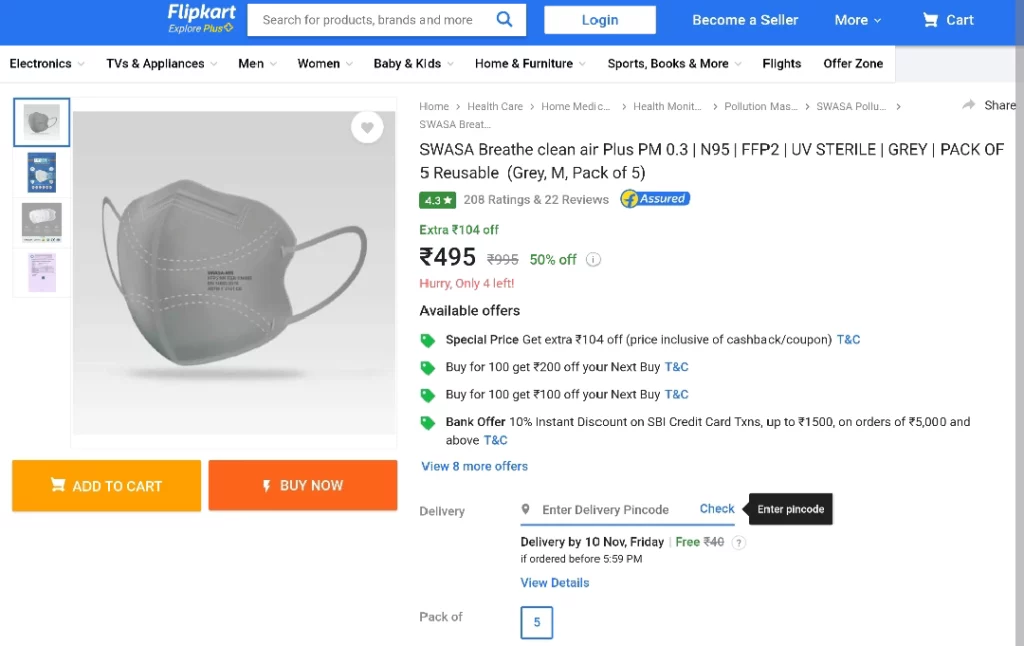Select pack of 5 option
The height and width of the screenshot is (646, 1024).
coord(536,622)
